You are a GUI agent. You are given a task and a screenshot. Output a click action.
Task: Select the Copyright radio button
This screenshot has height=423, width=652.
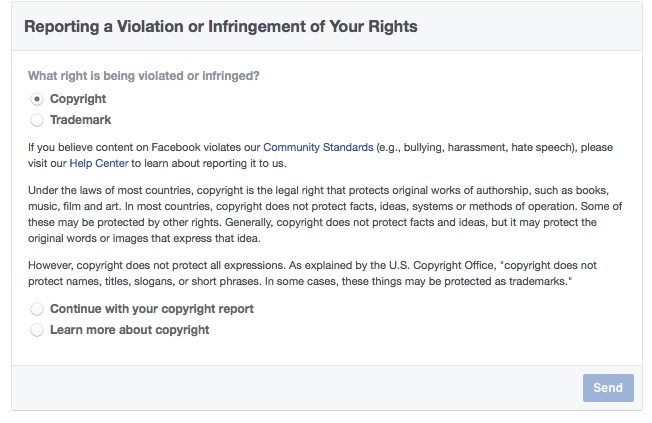click(x=37, y=99)
